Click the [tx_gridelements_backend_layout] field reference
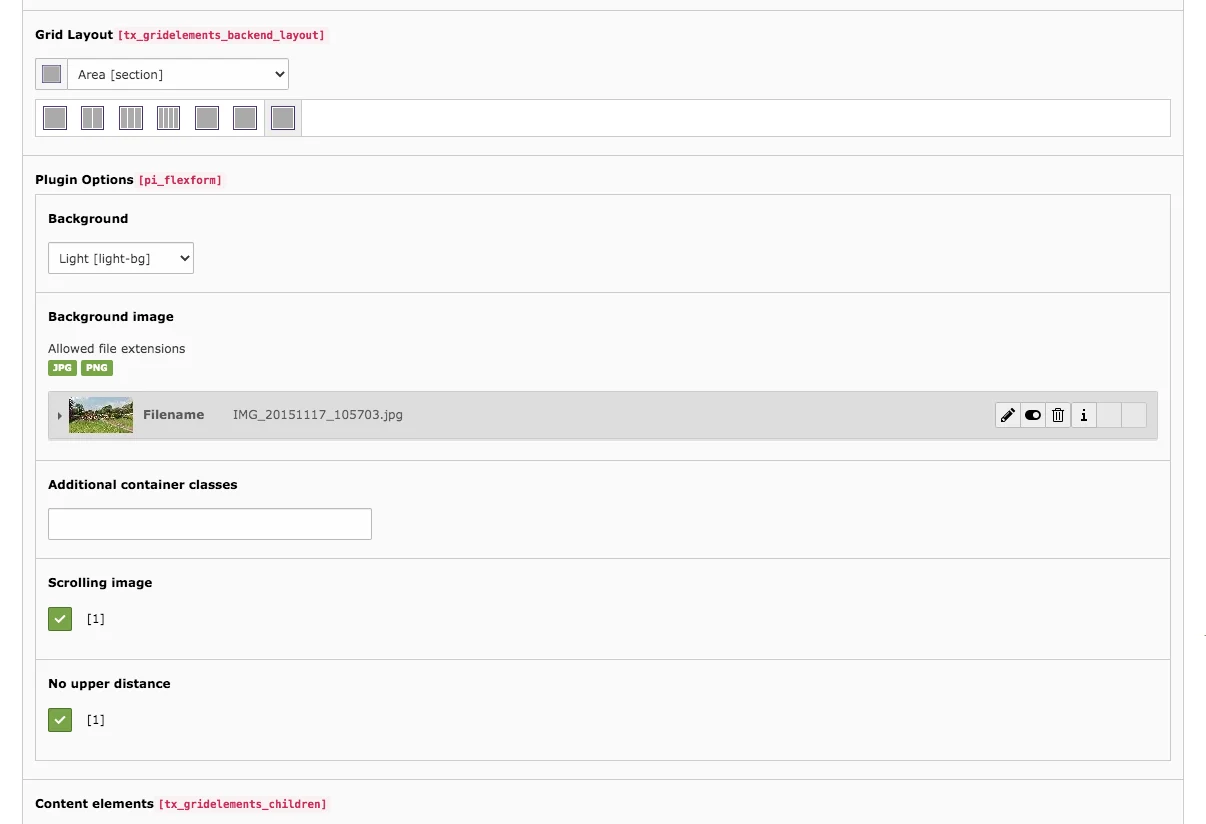Viewport: 1206px width, 824px height. coord(221,35)
